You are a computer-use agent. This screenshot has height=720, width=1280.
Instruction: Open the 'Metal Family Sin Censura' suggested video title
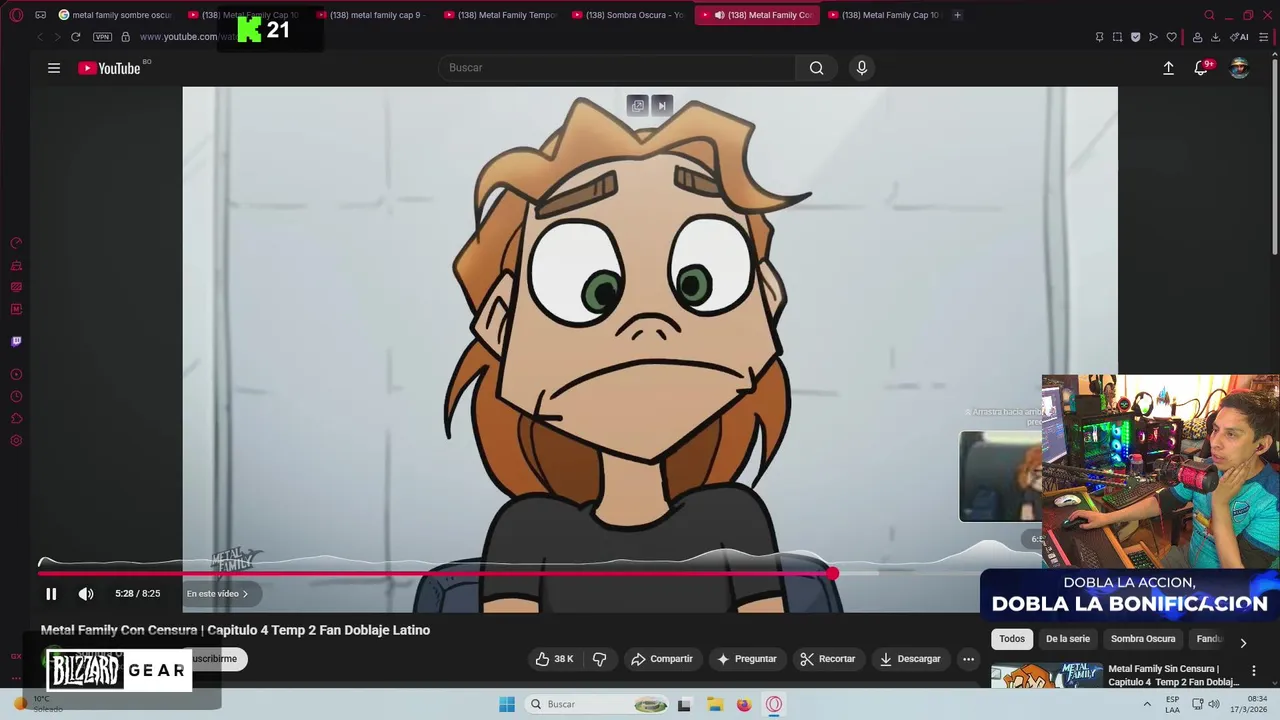[1173, 675]
